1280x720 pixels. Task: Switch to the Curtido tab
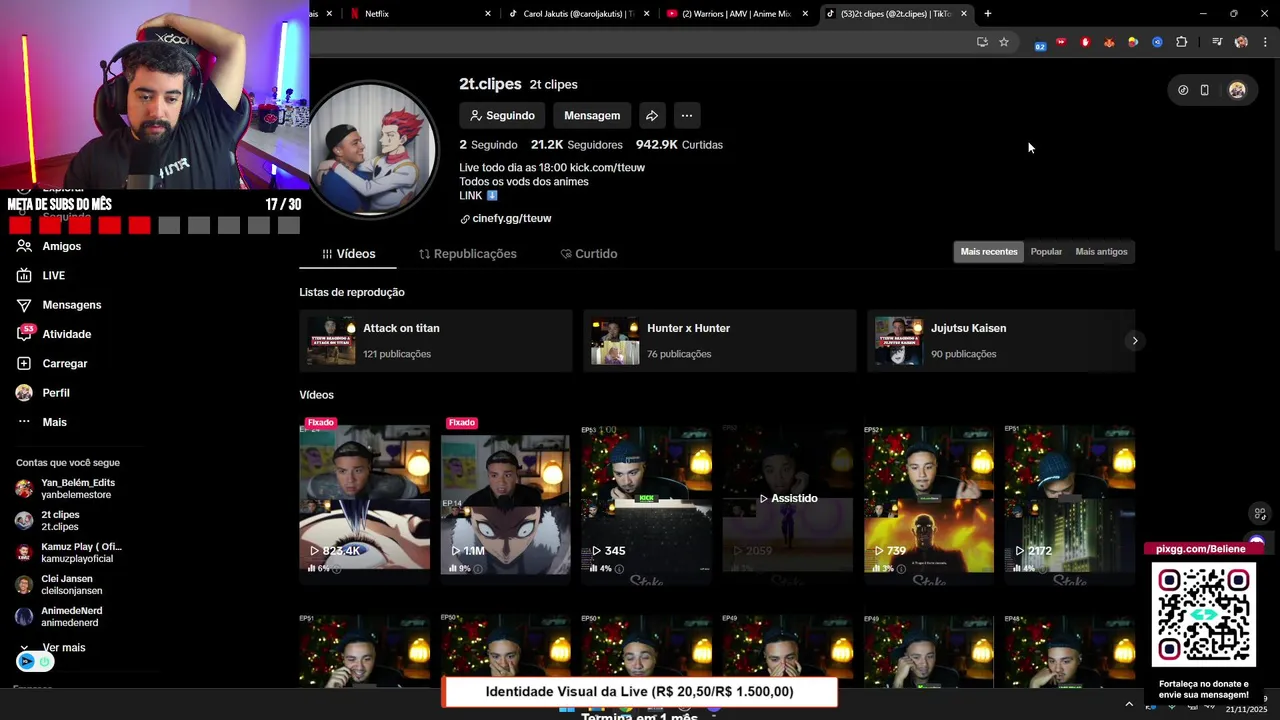pos(588,254)
